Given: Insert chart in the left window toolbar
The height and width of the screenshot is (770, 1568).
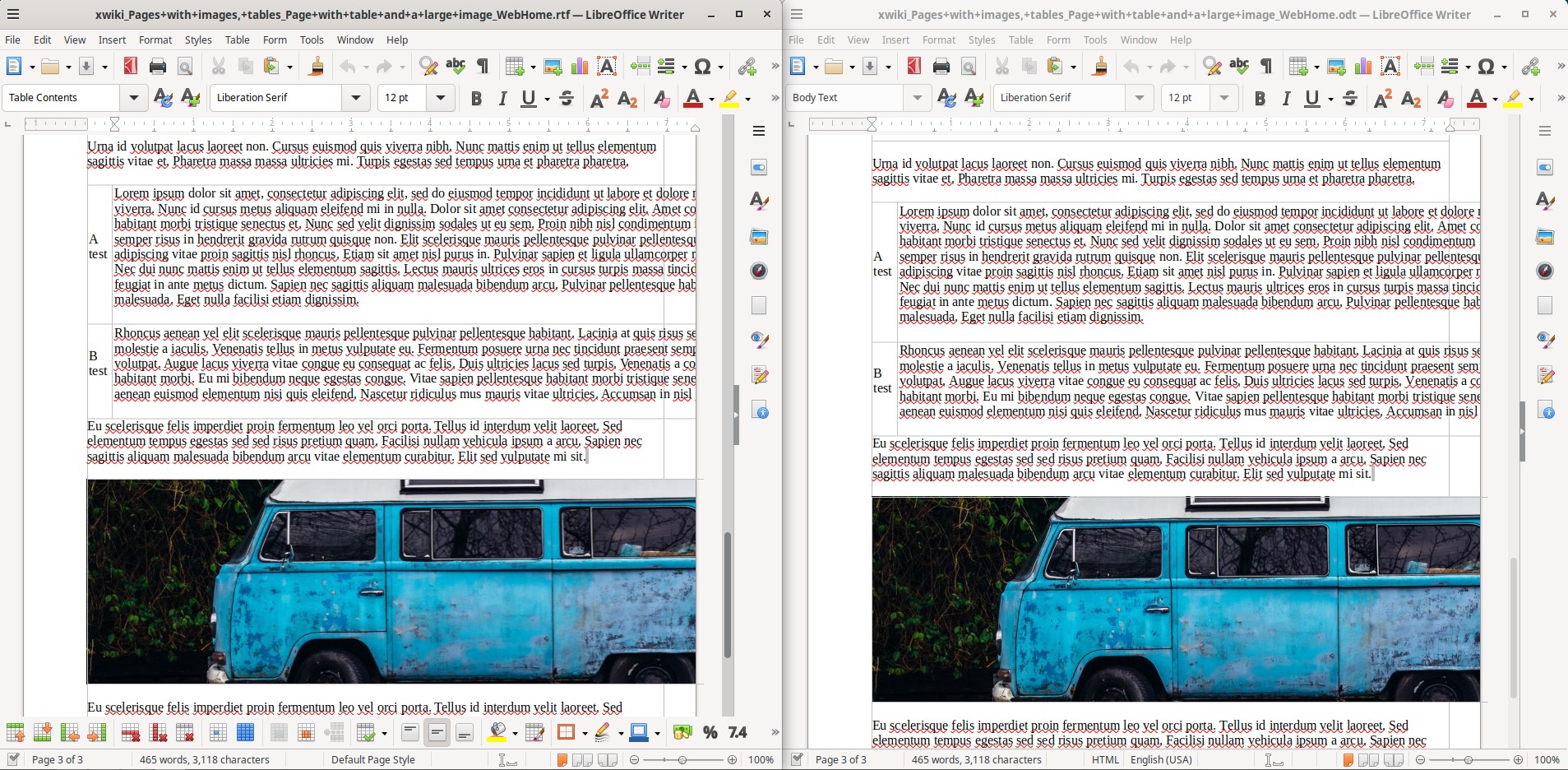Looking at the screenshot, I should (580, 67).
